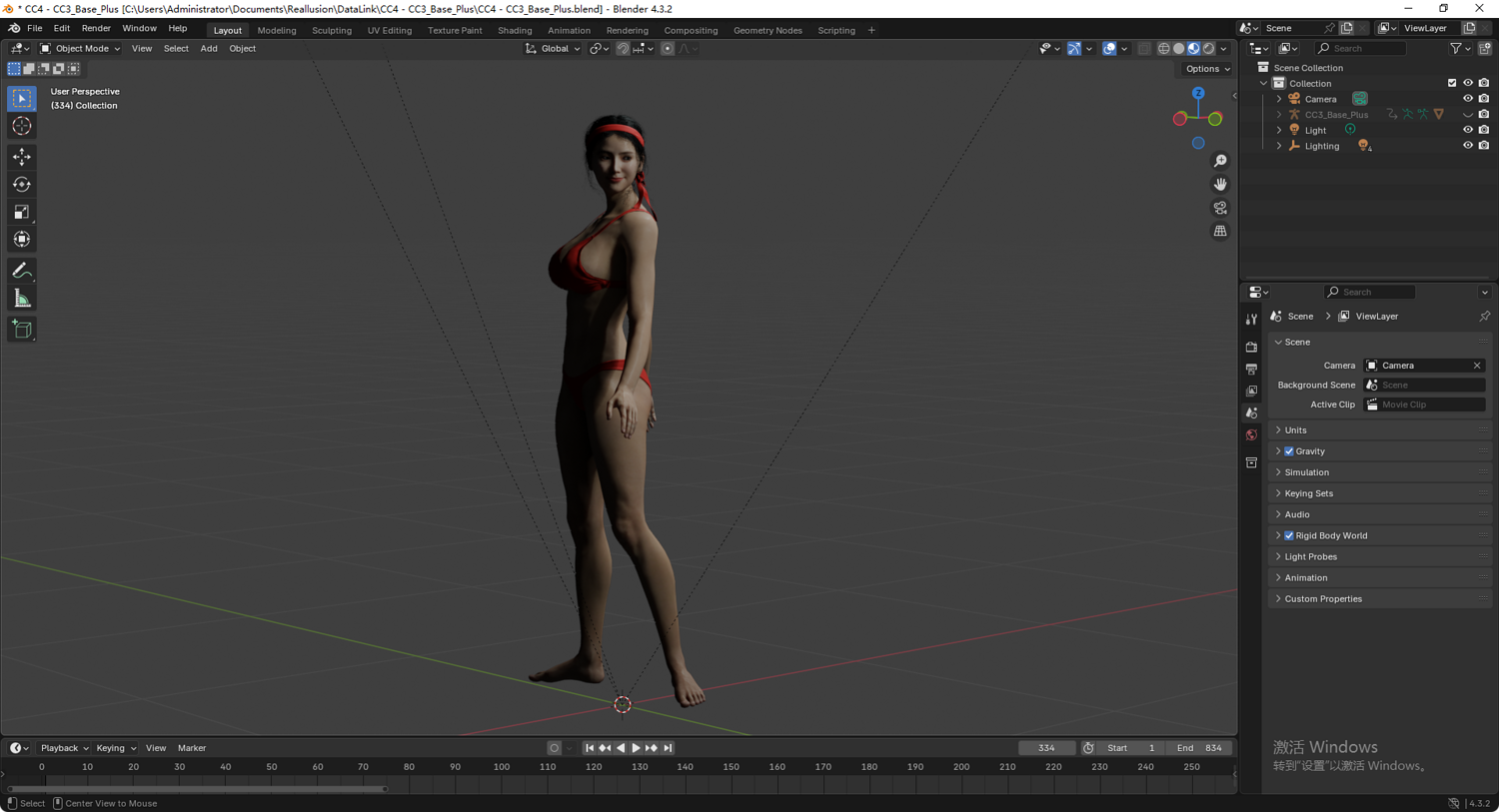Toggle the snap magnet icon
The width and height of the screenshot is (1499, 812).
(623, 48)
